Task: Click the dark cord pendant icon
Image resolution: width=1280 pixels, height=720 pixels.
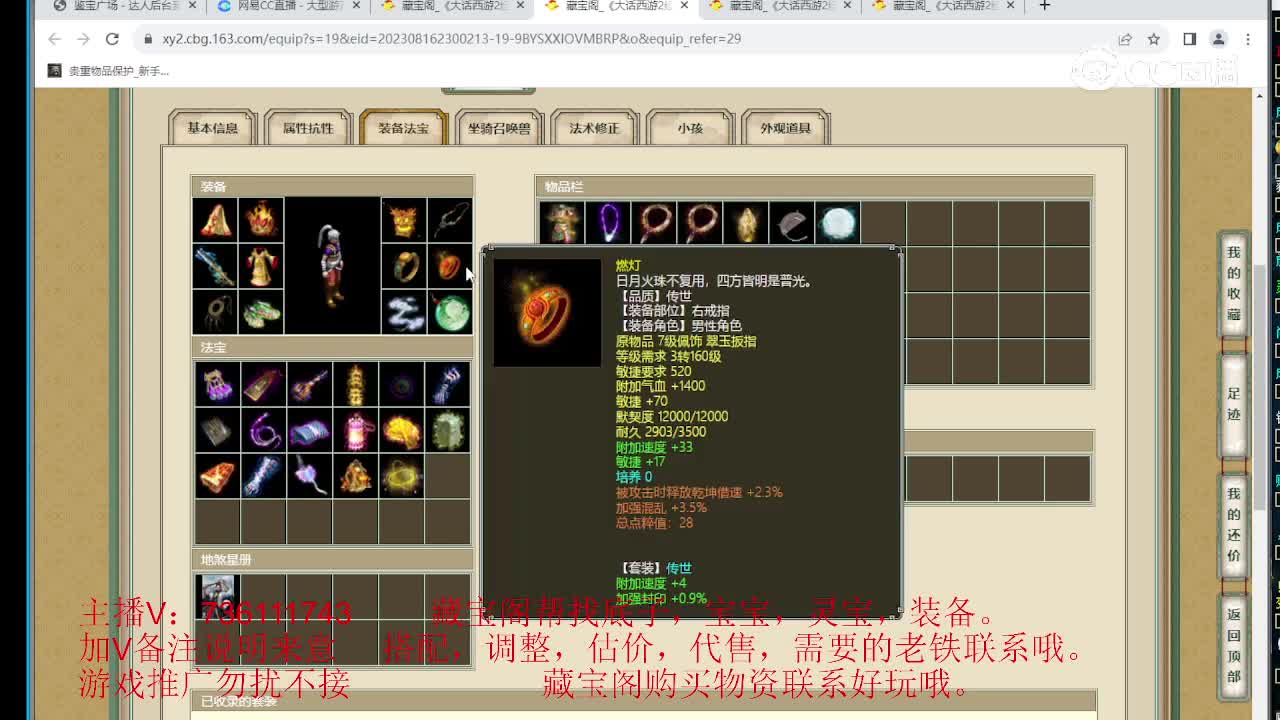Action: pos(450,220)
